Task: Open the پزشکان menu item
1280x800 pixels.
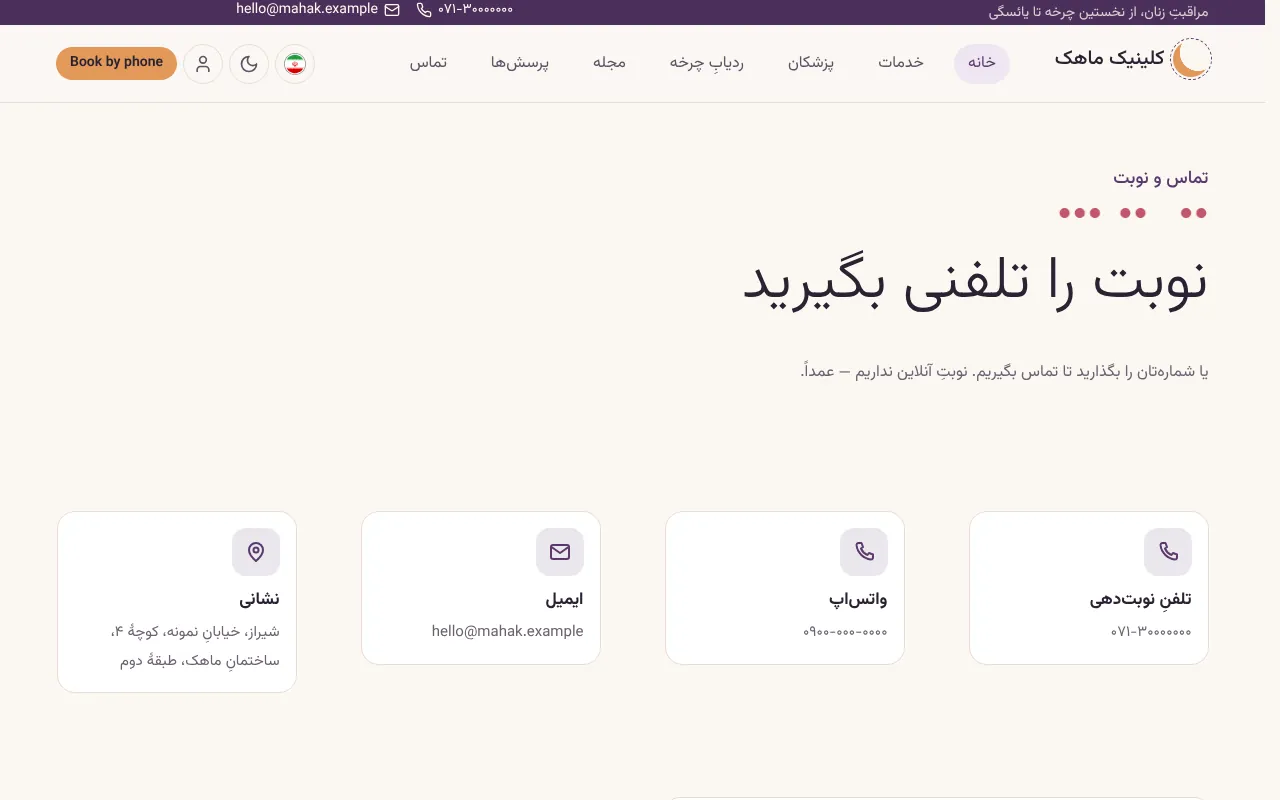Action: (x=811, y=62)
